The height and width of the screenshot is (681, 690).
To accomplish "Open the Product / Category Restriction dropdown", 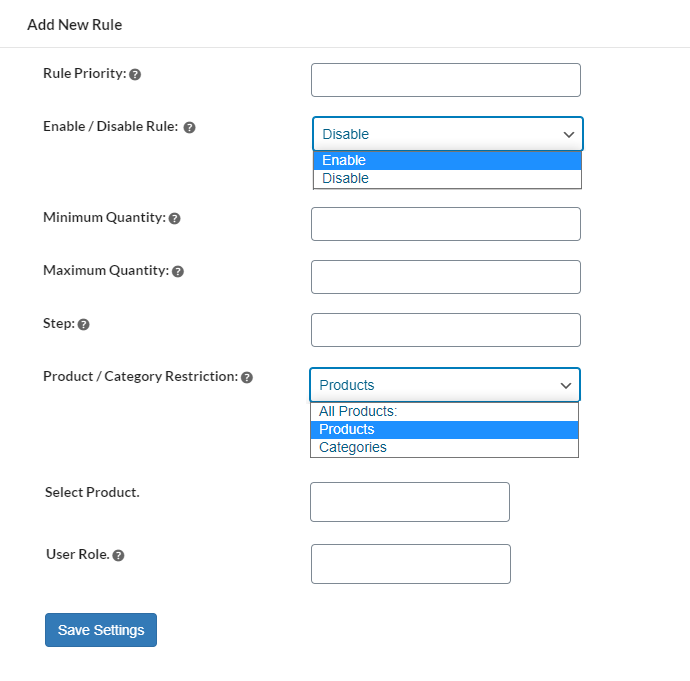I will 444,385.
